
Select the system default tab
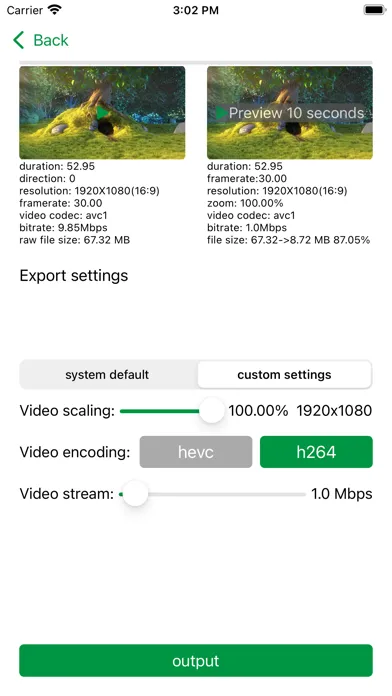click(x=107, y=375)
